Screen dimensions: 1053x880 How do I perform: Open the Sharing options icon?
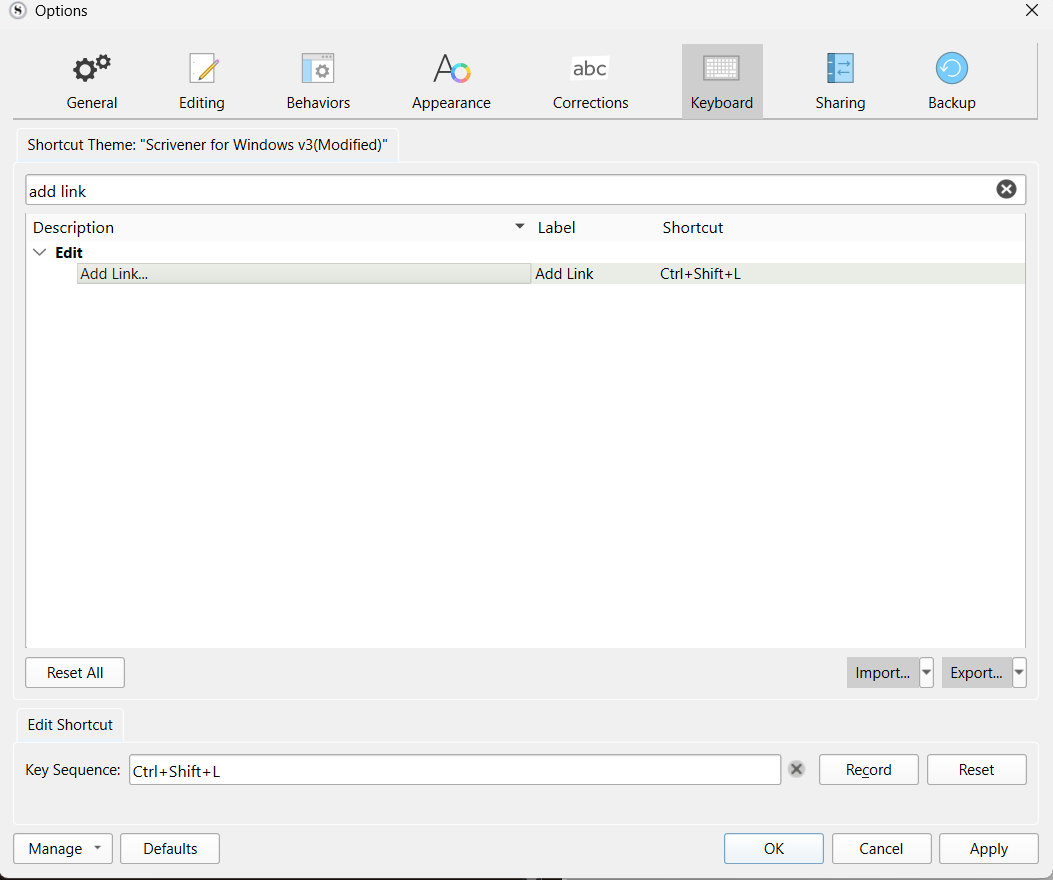pyautogui.click(x=840, y=69)
